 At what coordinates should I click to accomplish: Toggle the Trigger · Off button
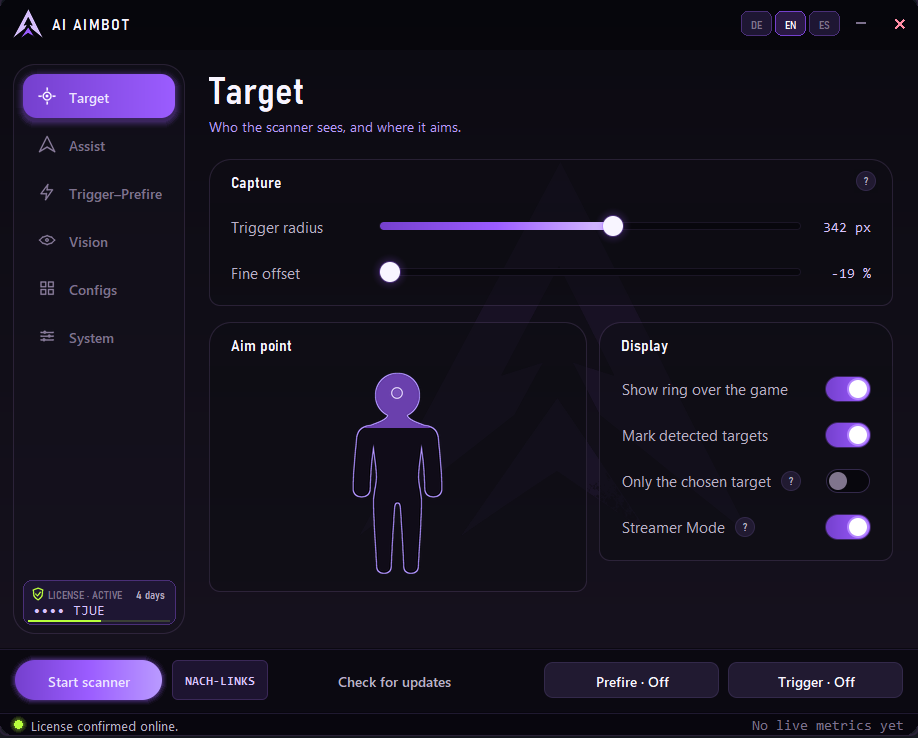click(815, 681)
